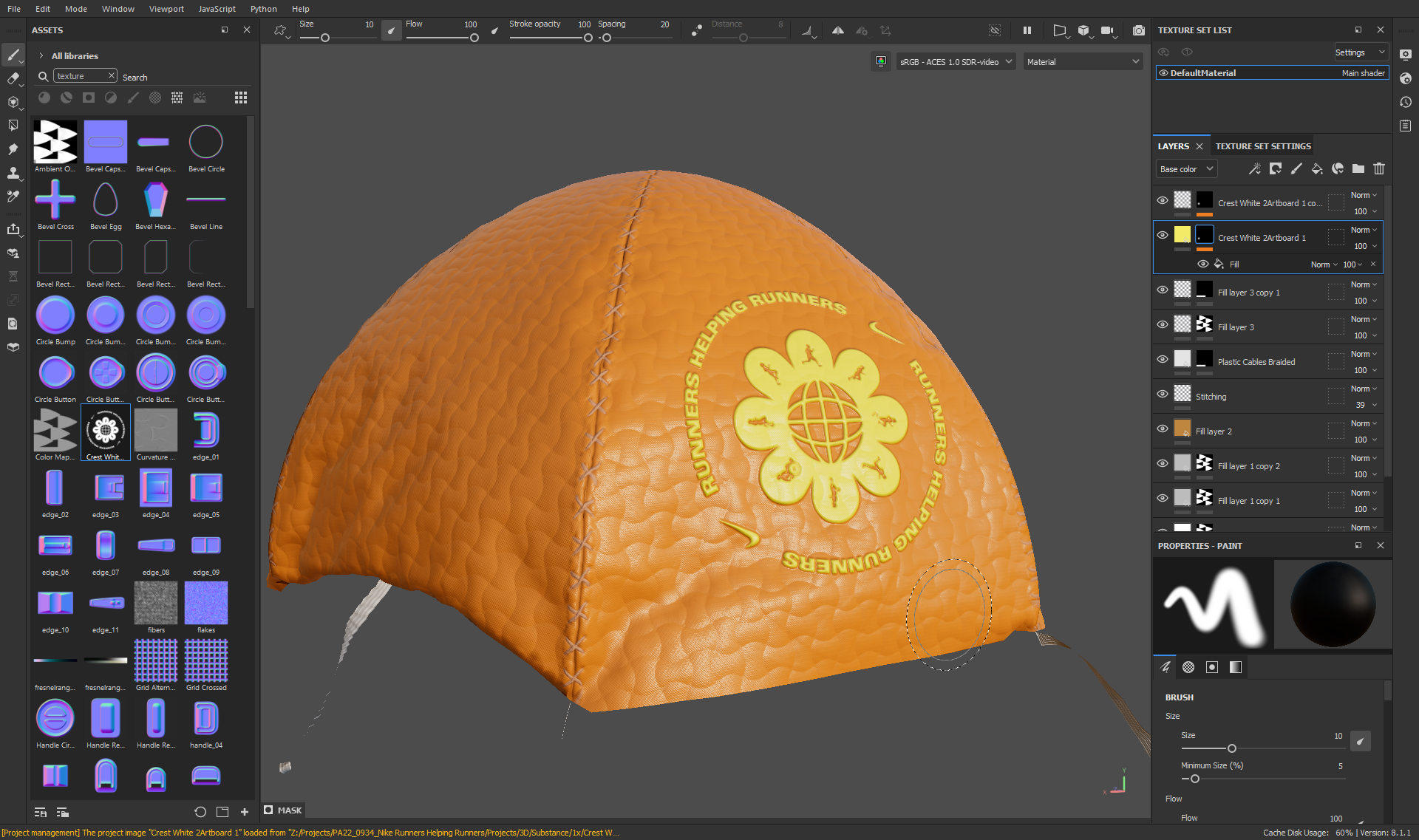
Task: Switch to Texture Set Settings tab
Action: pyautogui.click(x=1263, y=146)
